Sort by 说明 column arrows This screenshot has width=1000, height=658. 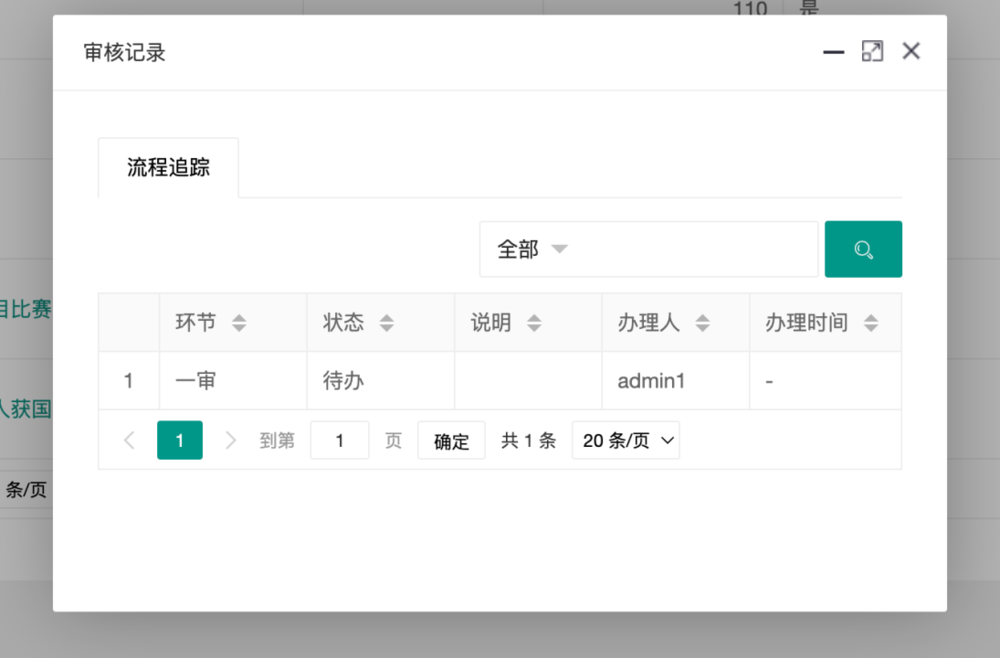[534, 323]
